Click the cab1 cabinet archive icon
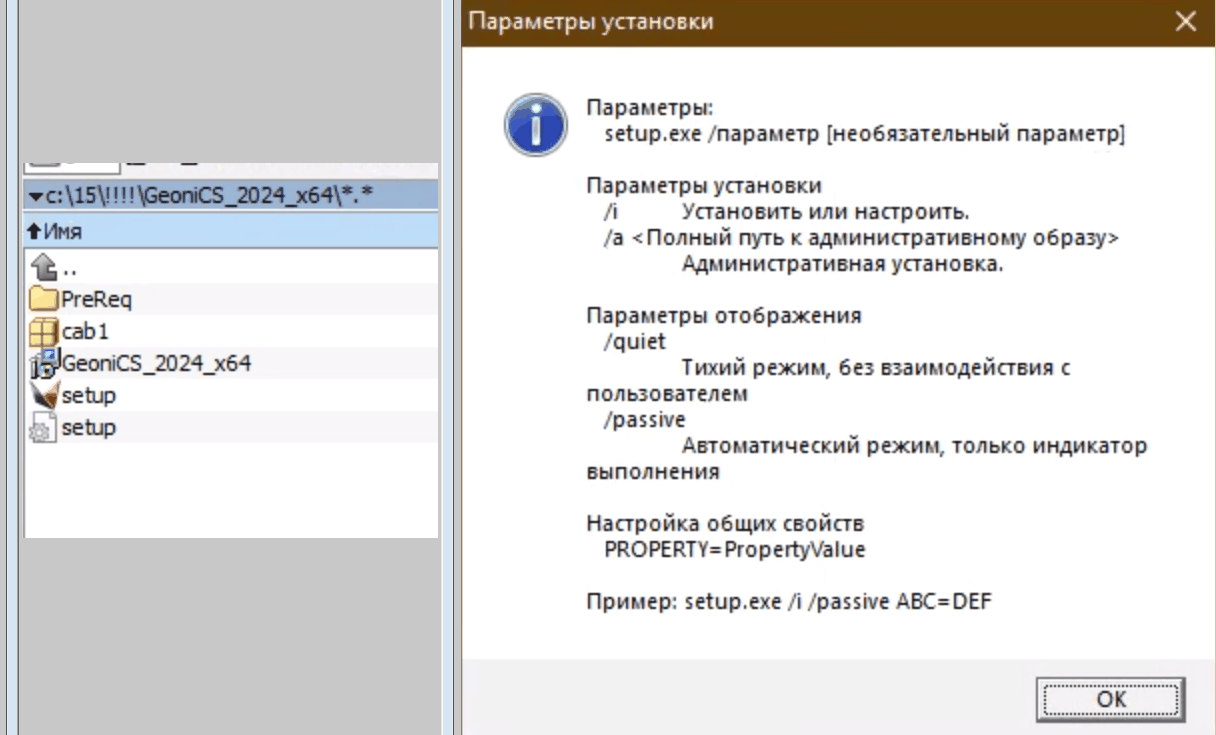 click(x=44, y=331)
